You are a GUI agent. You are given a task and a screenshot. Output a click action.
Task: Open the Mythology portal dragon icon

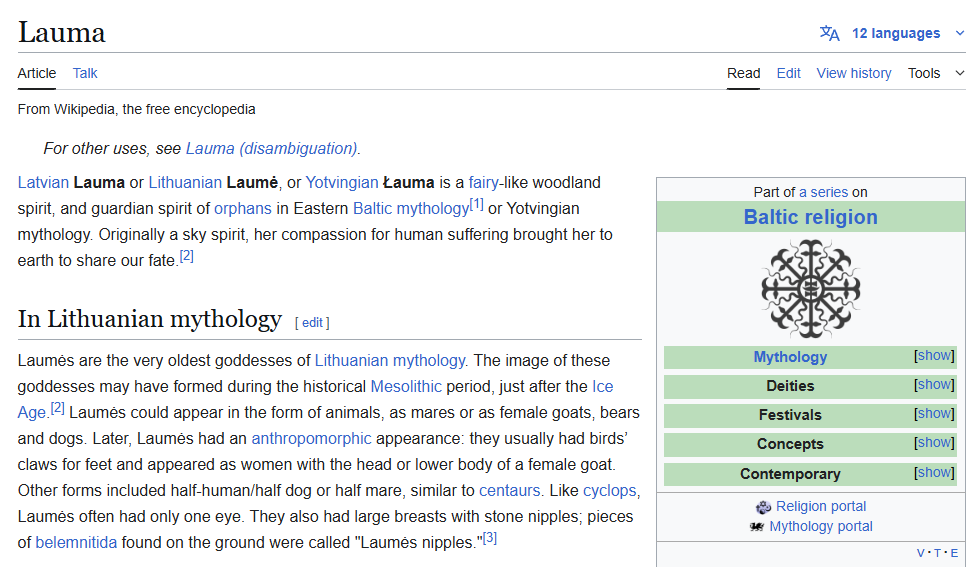[757, 527]
